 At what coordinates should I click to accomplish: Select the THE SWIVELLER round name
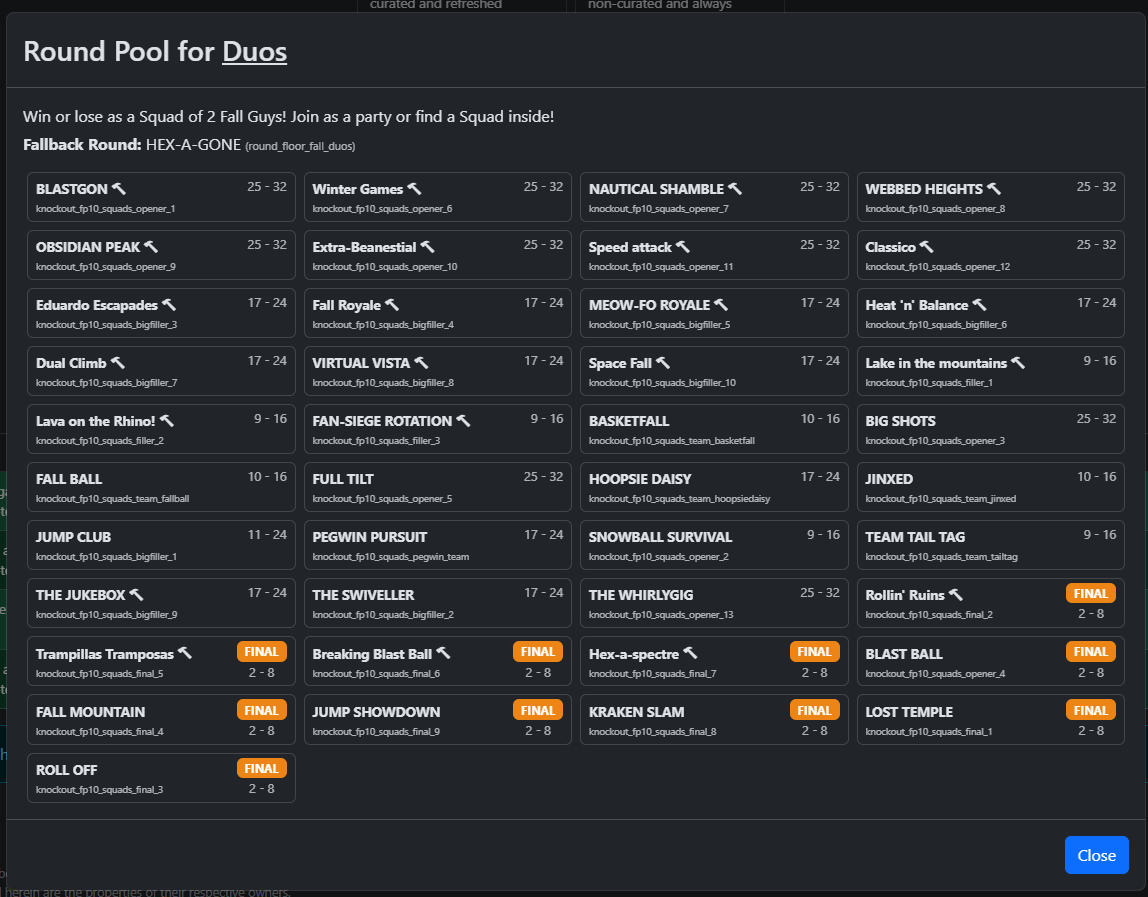point(363,595)
